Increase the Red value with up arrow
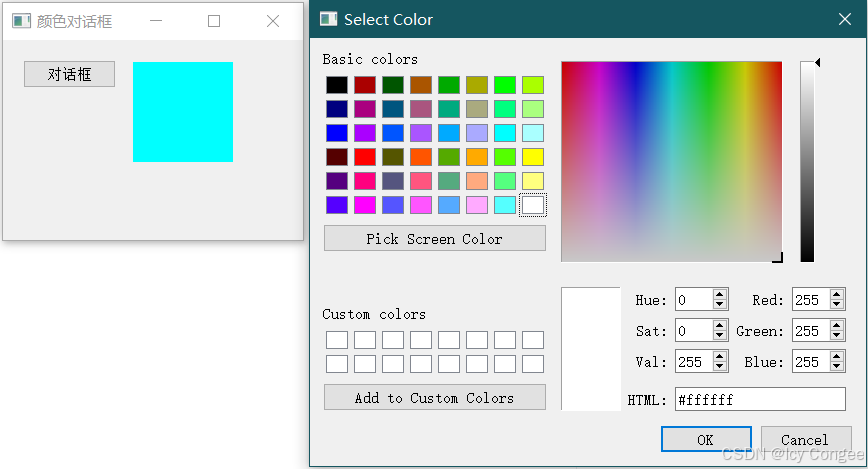The height and width of the screenshot is (469, 868). coord(836,295)
